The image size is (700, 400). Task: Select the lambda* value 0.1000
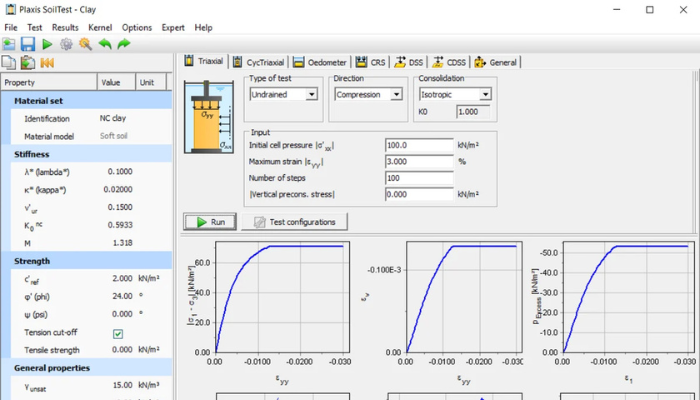(120, 171)
